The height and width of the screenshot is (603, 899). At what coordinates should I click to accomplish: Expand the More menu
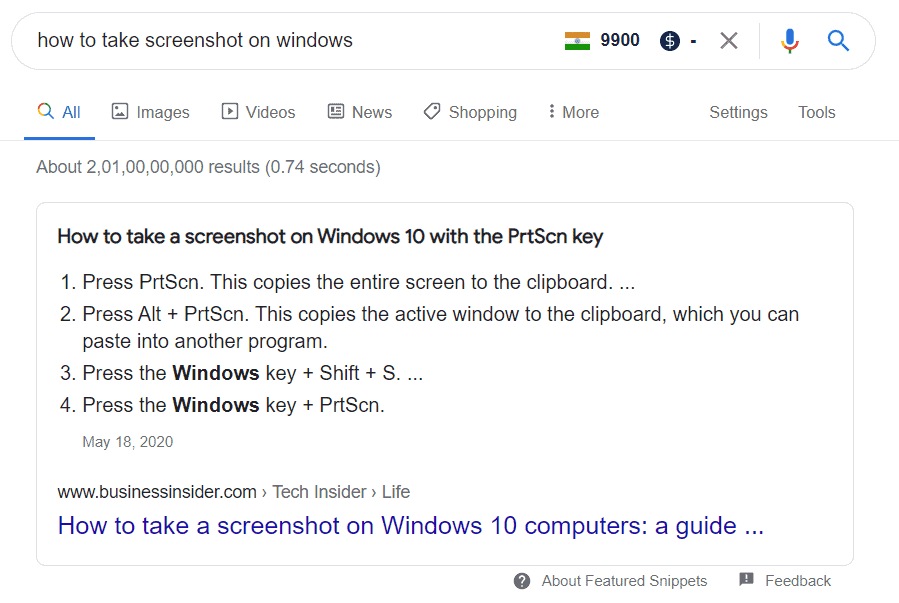pyautogui.click(x=573, y=112)
